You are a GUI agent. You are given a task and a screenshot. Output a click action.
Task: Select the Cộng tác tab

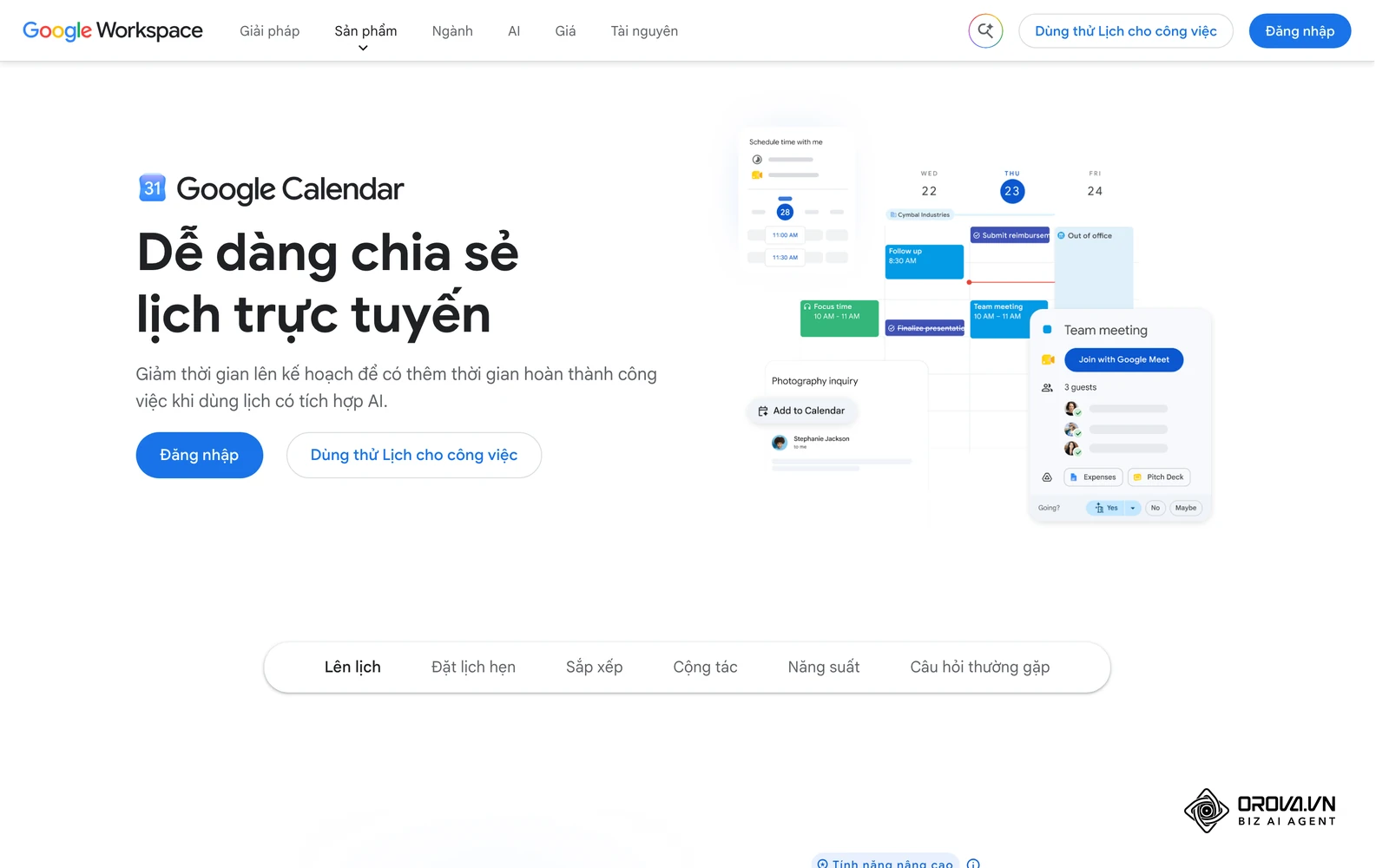(705, 667)
